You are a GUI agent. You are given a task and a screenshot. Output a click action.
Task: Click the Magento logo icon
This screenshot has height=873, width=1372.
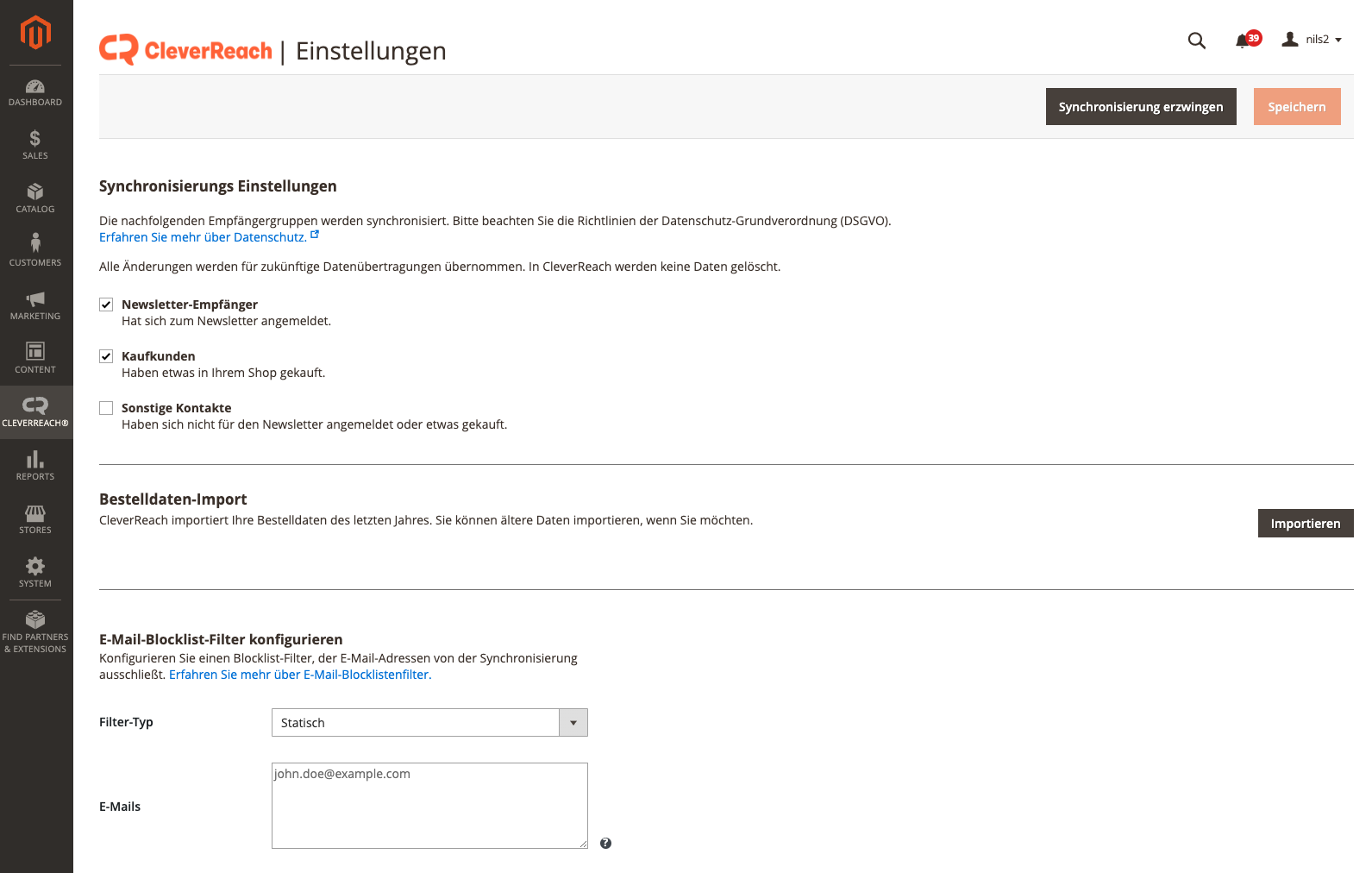35,33
